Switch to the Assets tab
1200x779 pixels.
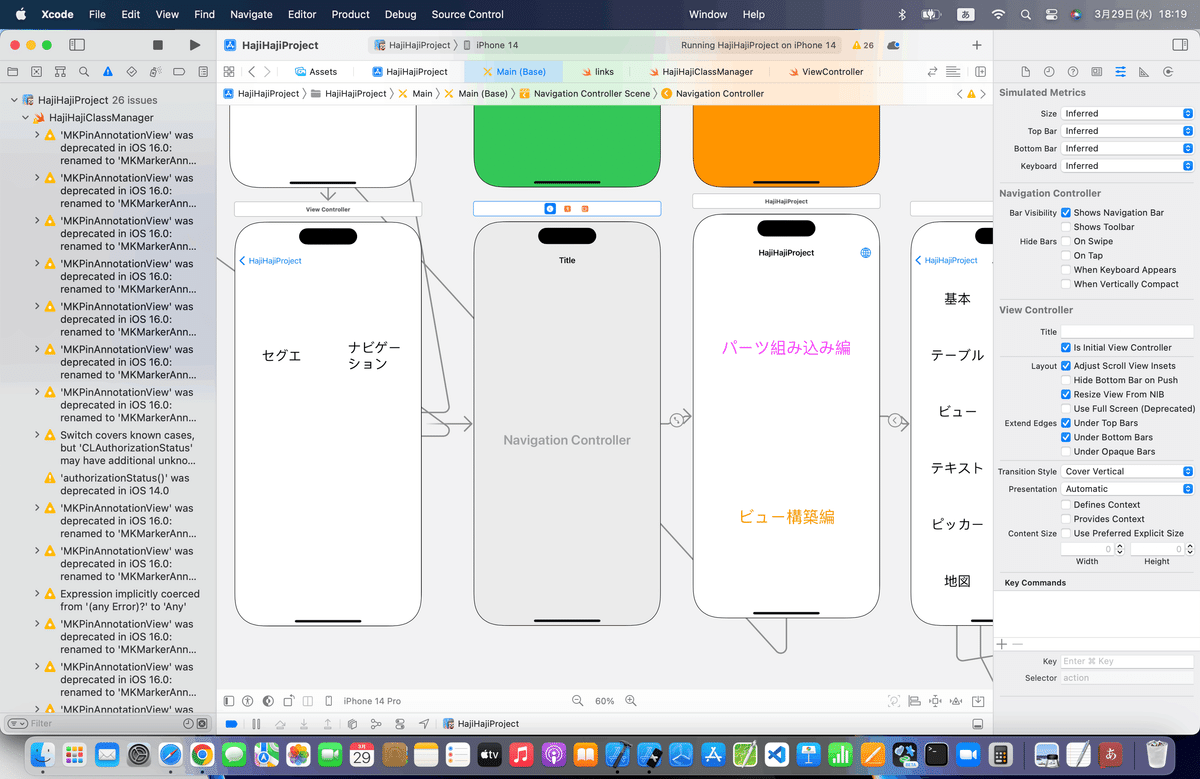pos(315,72)
